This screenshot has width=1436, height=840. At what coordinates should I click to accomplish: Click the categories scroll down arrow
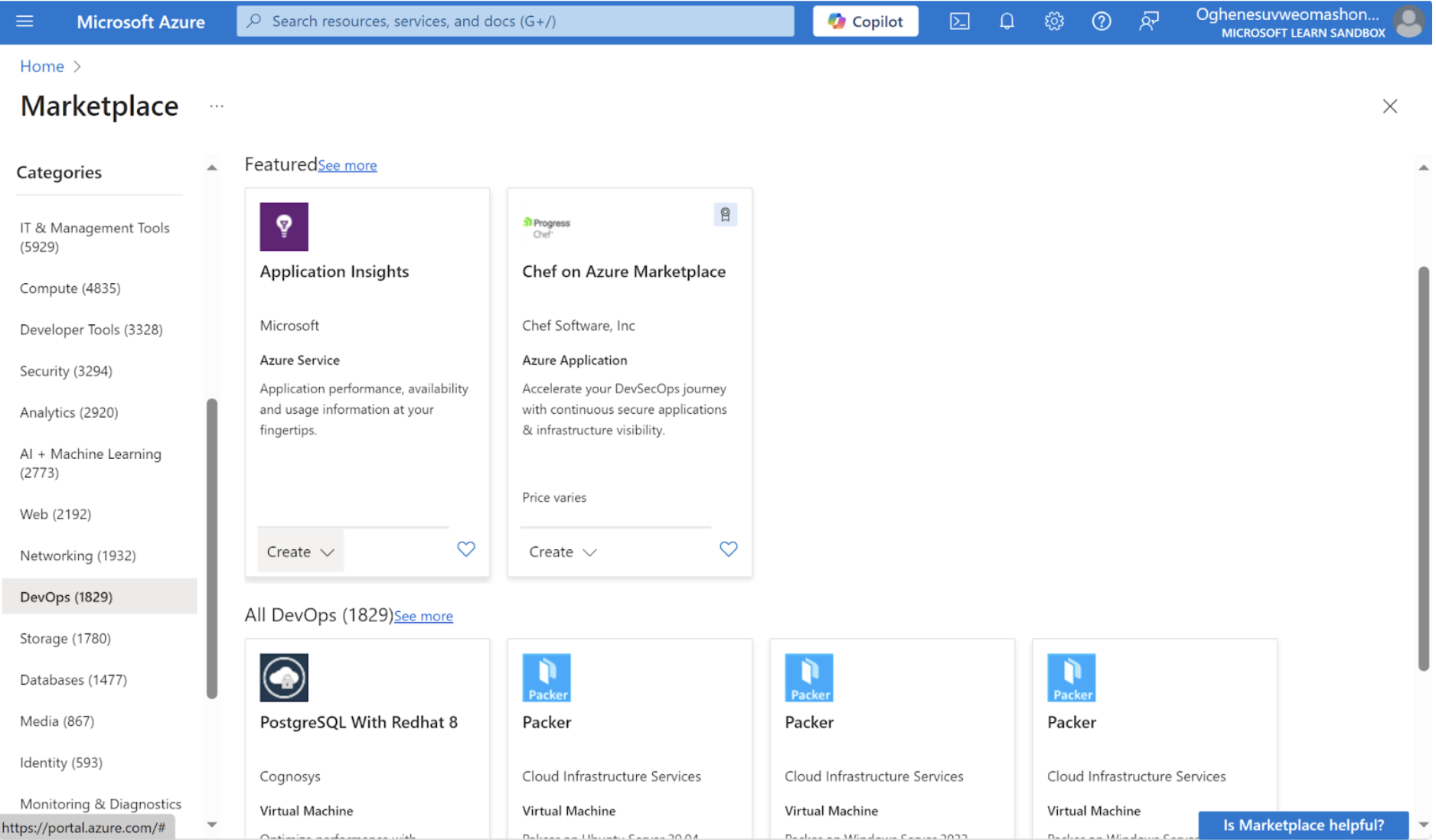tap(213, 825)
